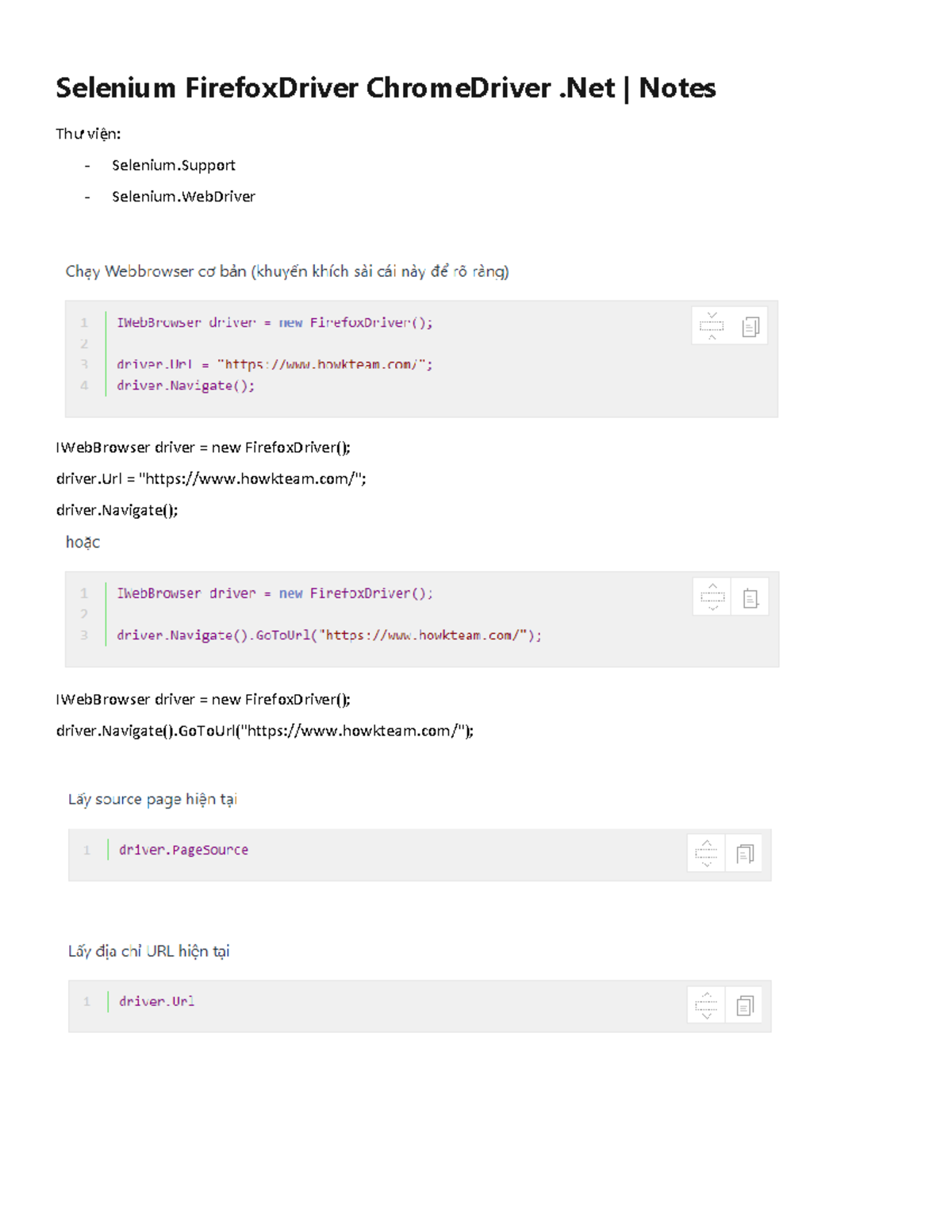Collapse the first driver.Url code block
The height and width of the screenshot is (1232, 952).
(x=712, y=326)
